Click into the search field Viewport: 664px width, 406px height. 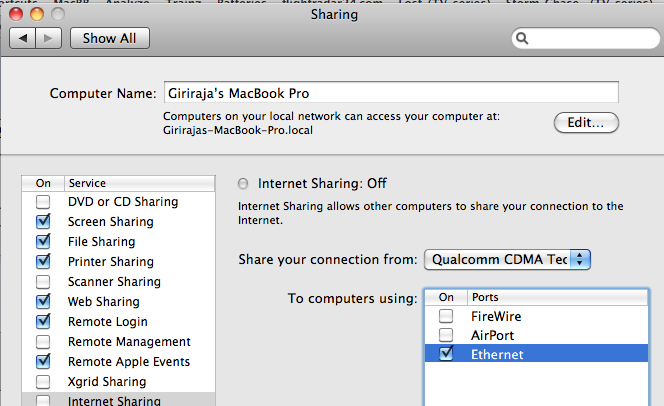click(x=586, y=39)
